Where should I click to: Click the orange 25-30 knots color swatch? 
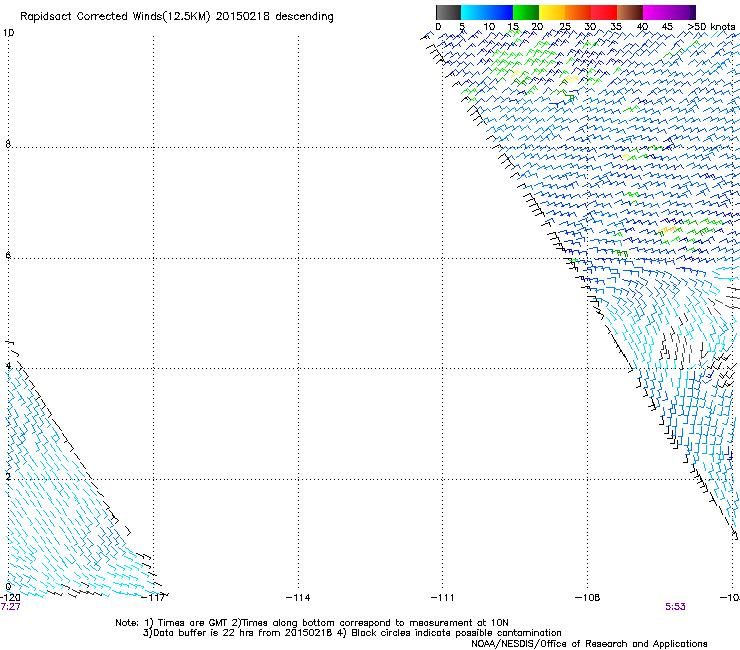point(578,12)
